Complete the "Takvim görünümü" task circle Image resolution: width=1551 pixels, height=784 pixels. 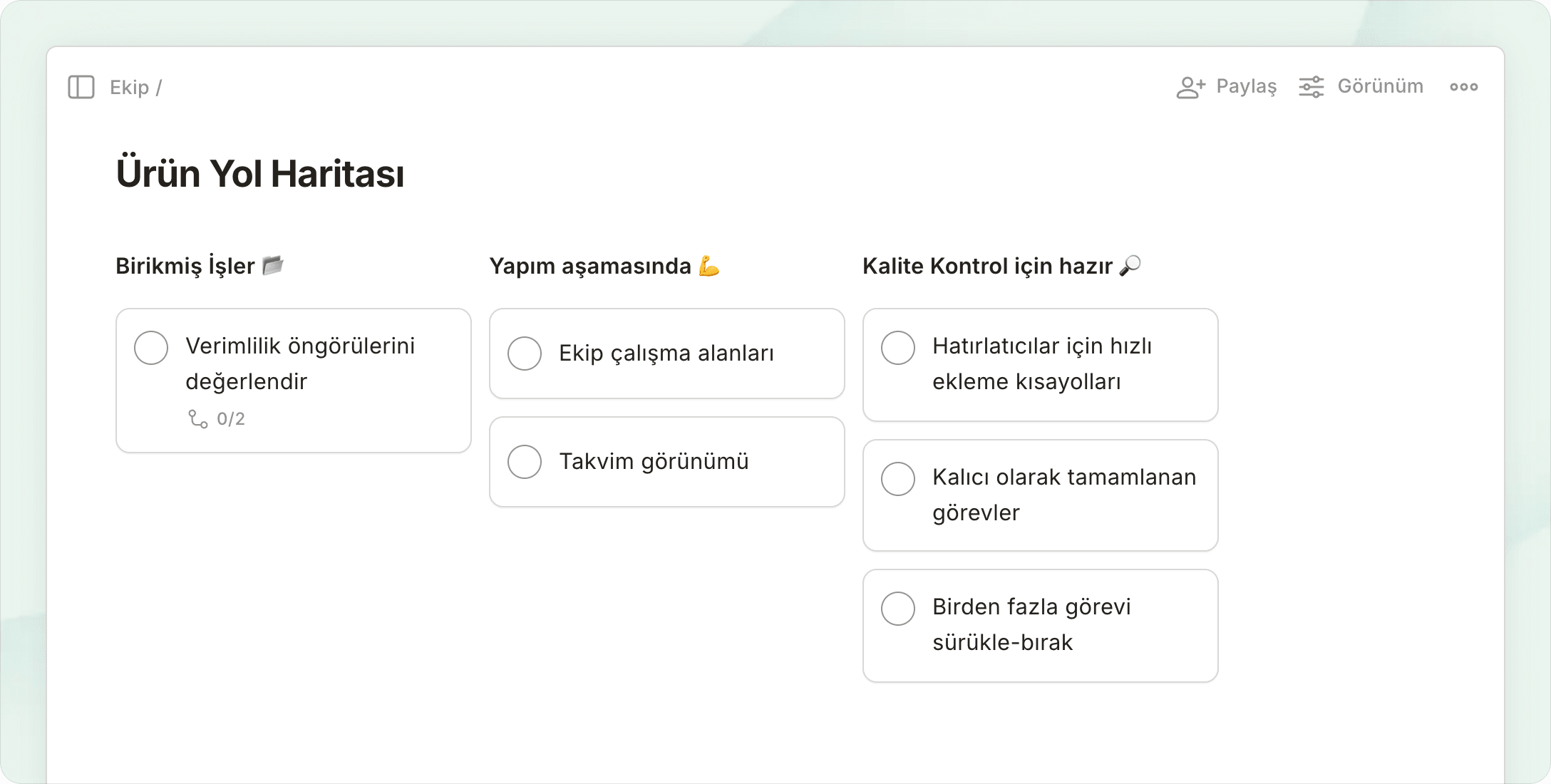point(525,462)
